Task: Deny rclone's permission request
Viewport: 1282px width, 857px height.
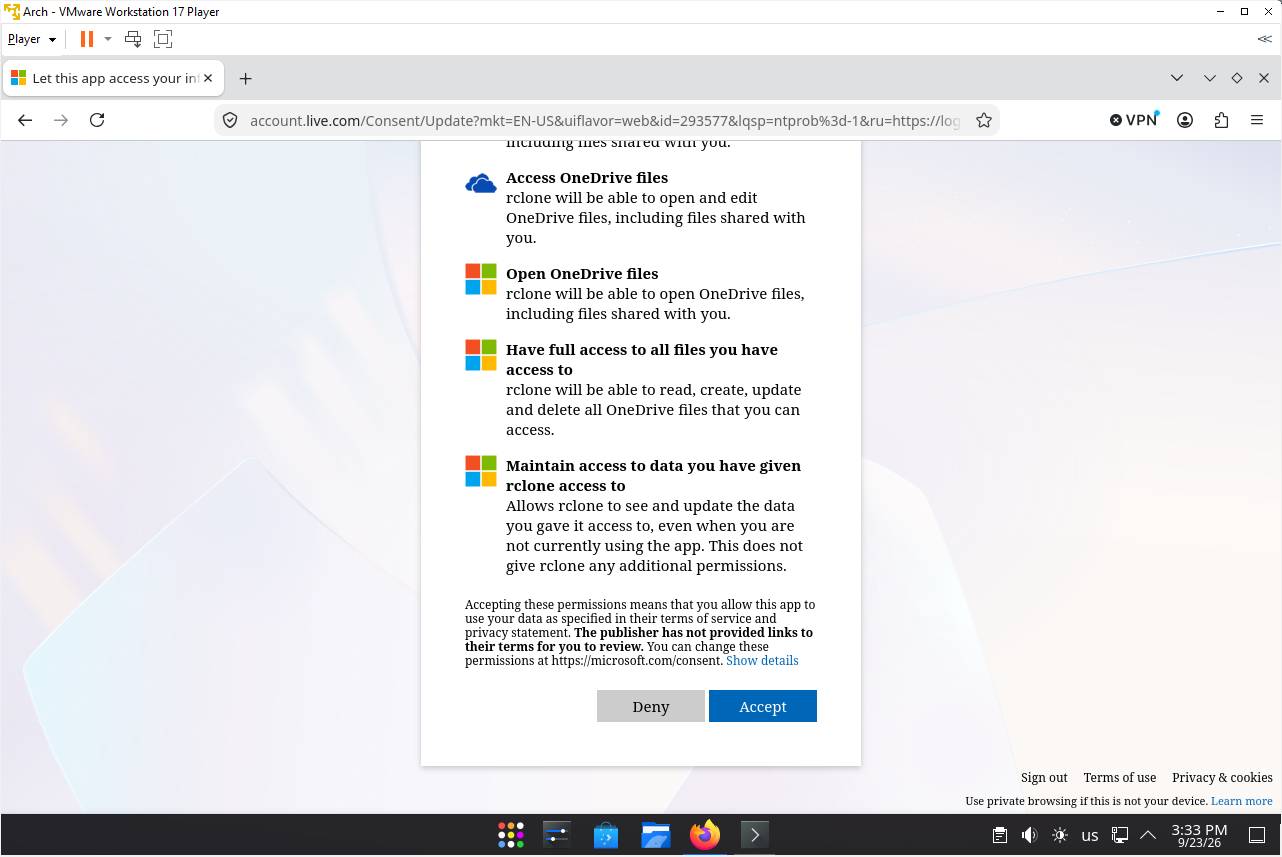Action: (651, 706)
